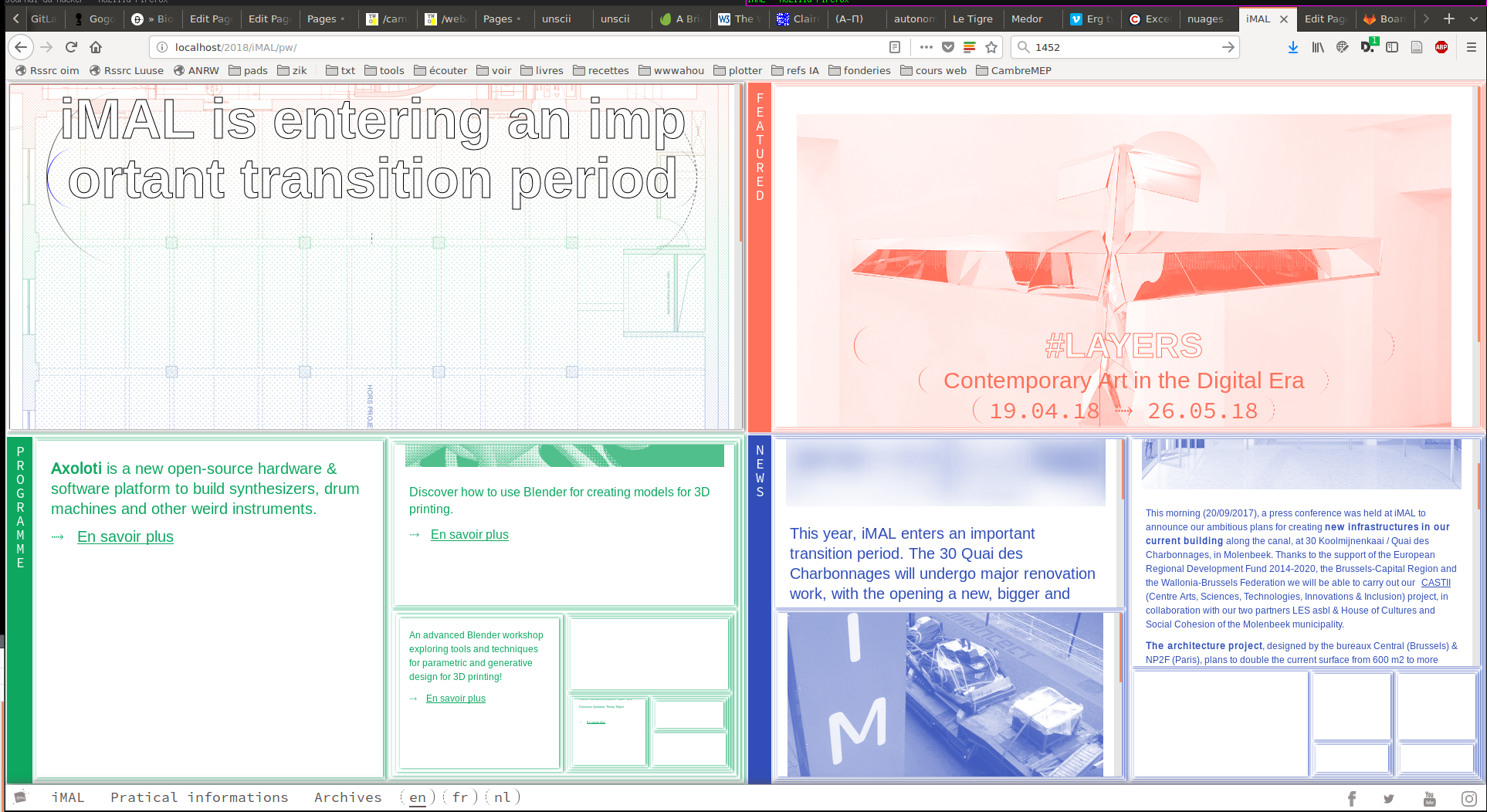Viewport: 1487px width, 812px height.
Task: Toggle the sidebar view icon
Action: 1392,47
